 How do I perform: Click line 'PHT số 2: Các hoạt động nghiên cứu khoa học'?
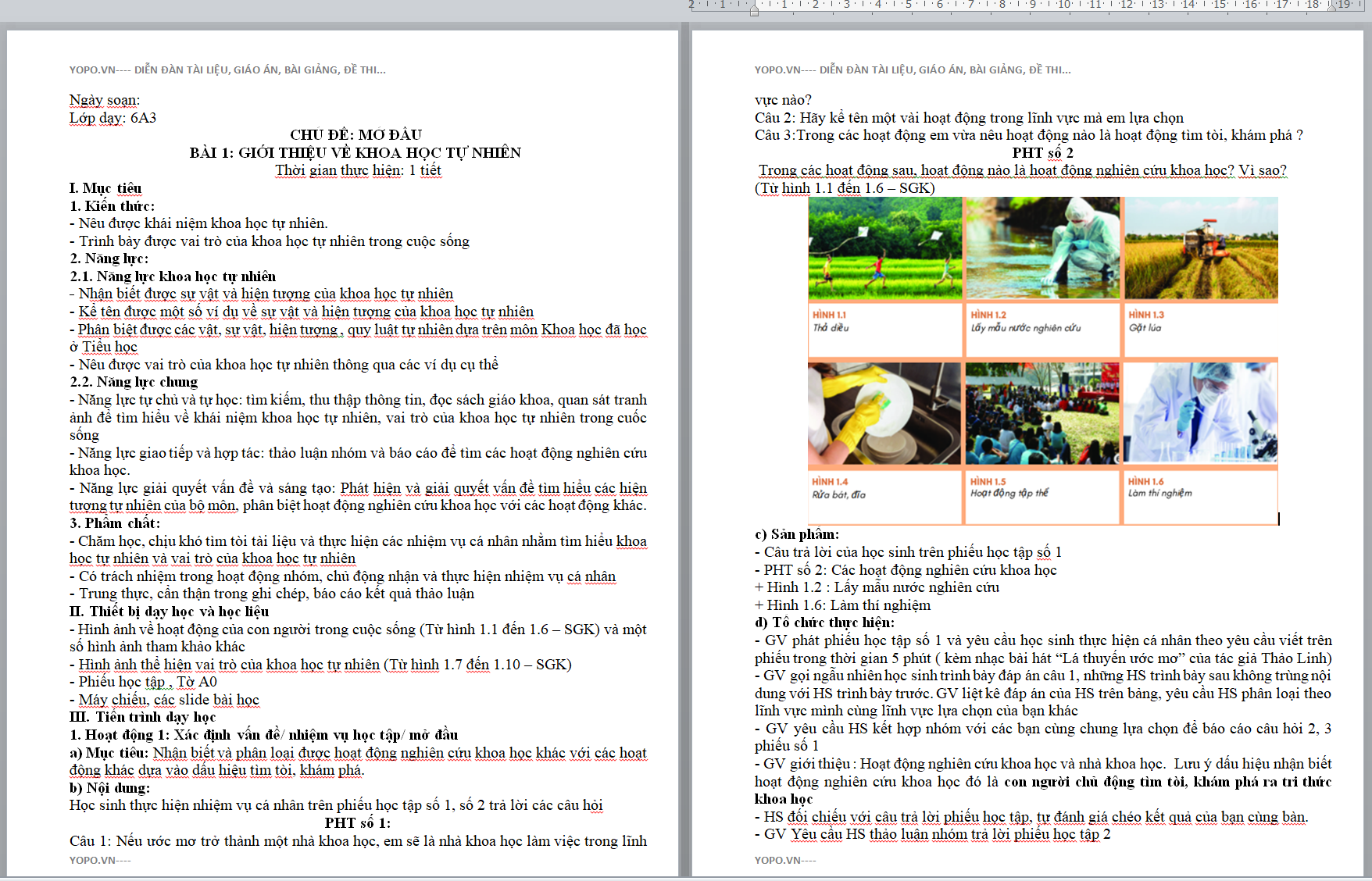tap(906, 570)
